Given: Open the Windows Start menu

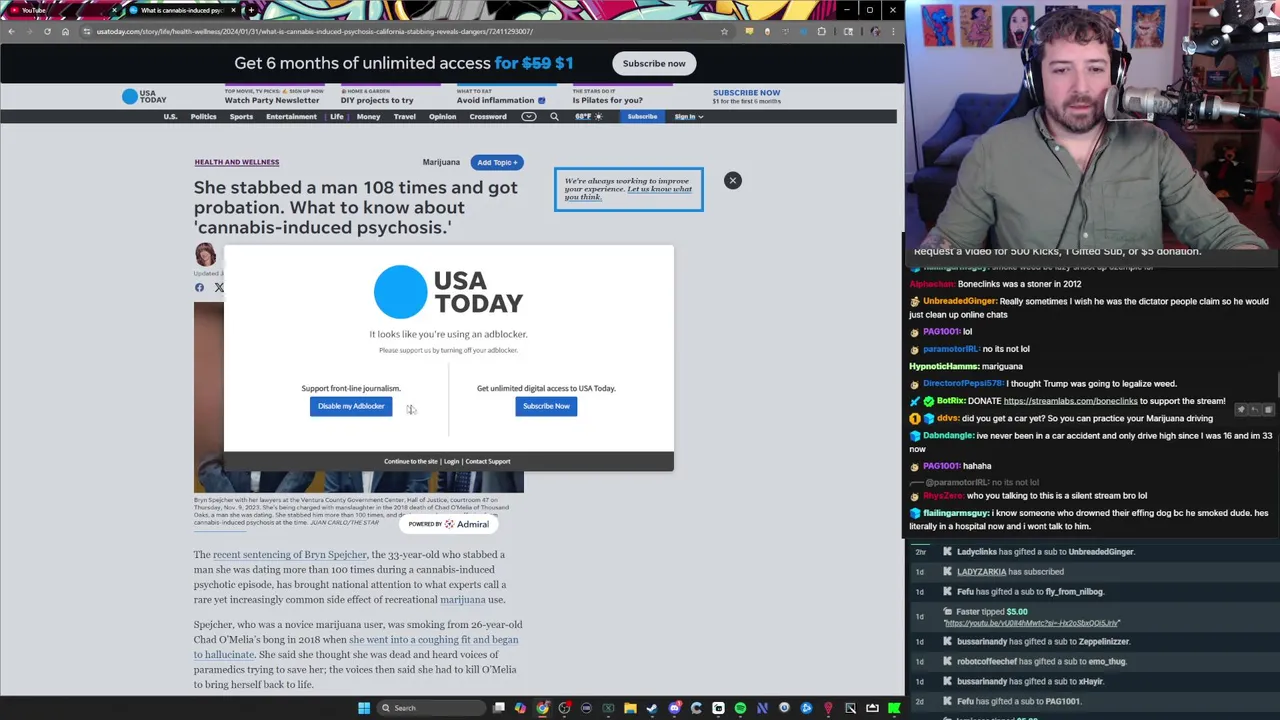Looking at the screenshot, I should tap(364, 708).
